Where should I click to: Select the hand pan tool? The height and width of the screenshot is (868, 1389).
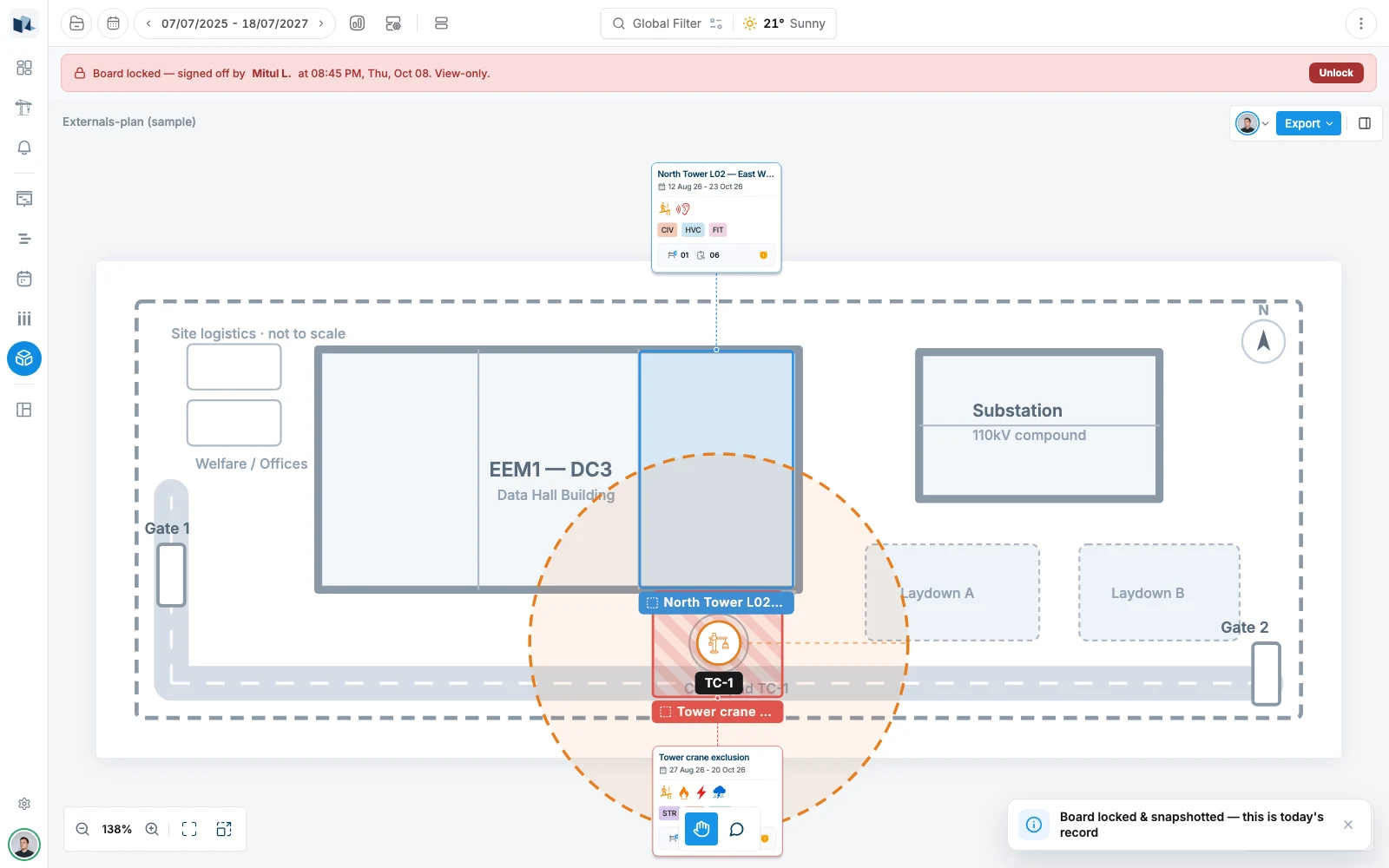(x=701, y=829)
